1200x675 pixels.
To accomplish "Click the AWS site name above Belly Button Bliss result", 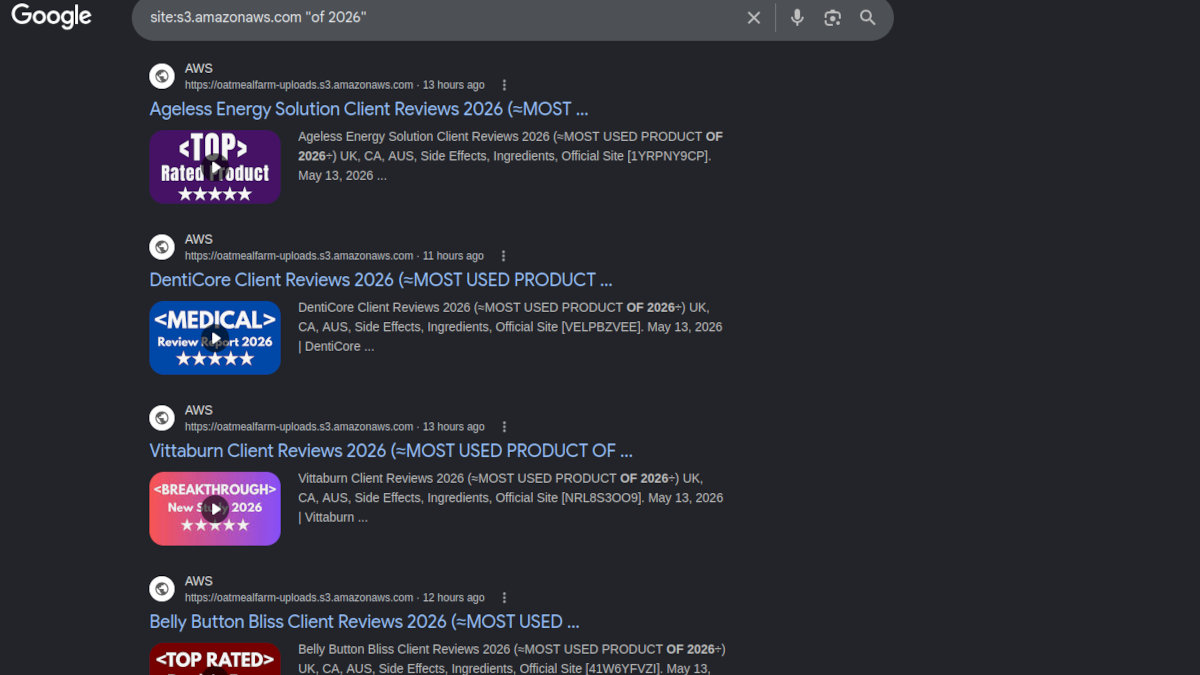I will [199, 581].
